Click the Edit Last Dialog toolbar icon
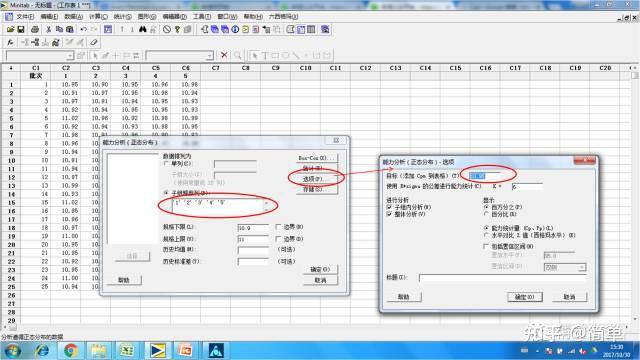The height and width of the screenshot is (360, 640). click(108, 29)
